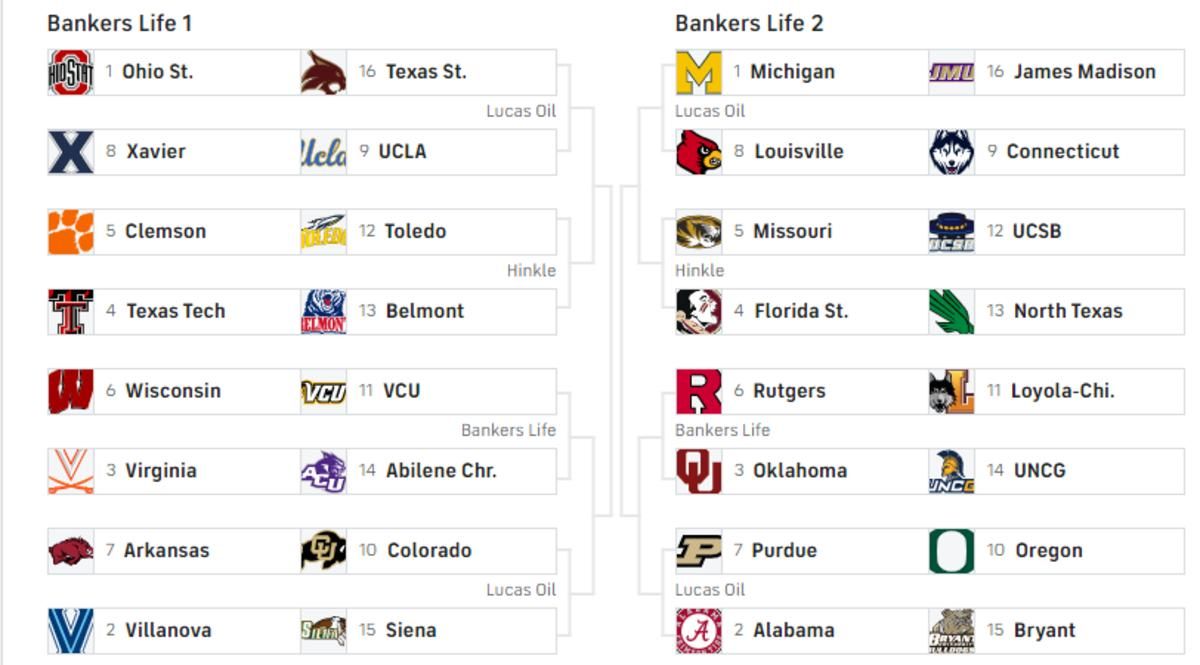The width and height of the screenshot is (1200, 665).
Task: Pick Loyola-Chi. as the 11 seed
Action: [1057, 391]
